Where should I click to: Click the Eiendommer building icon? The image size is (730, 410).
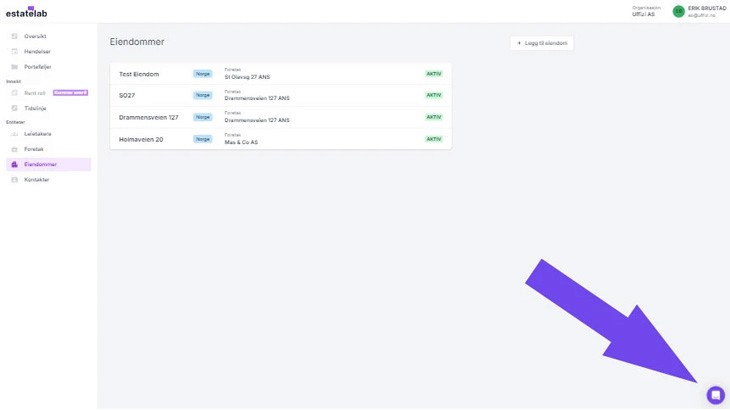coord(14,165)
